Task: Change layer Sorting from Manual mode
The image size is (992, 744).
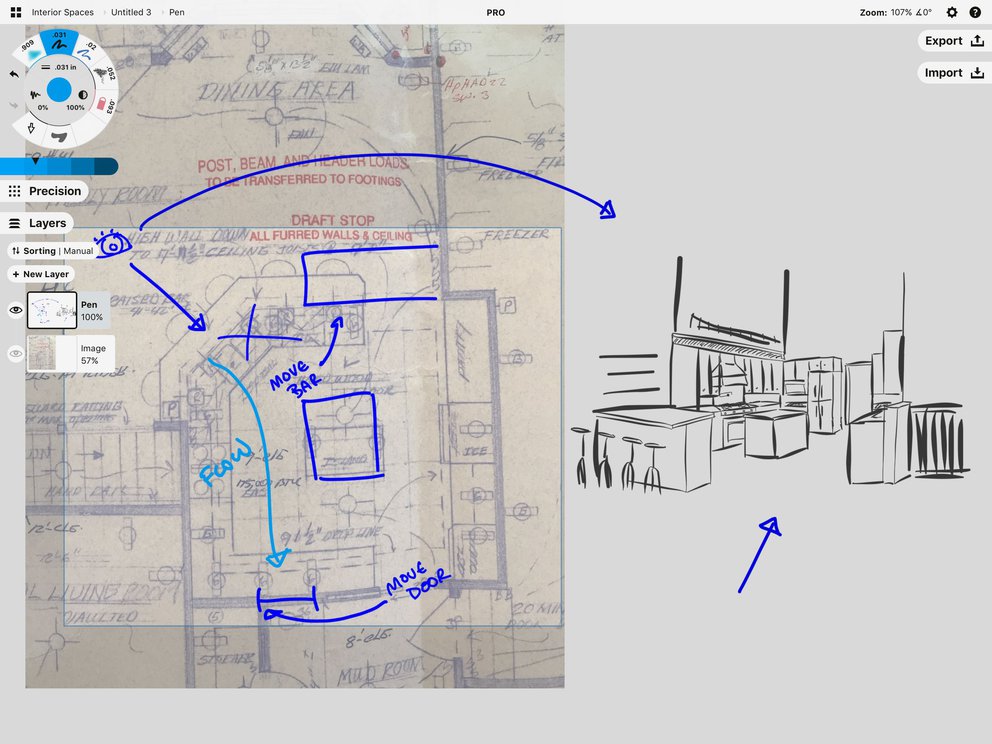Action: (52, 250)
